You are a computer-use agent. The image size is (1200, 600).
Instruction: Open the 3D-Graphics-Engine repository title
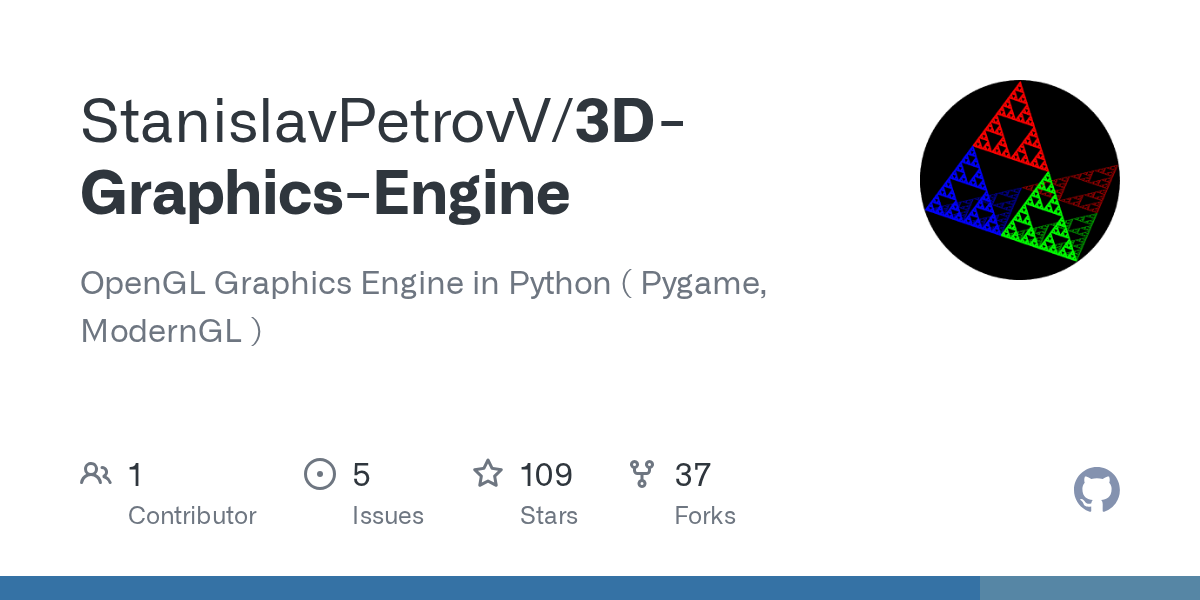click(x=383, y=157)
